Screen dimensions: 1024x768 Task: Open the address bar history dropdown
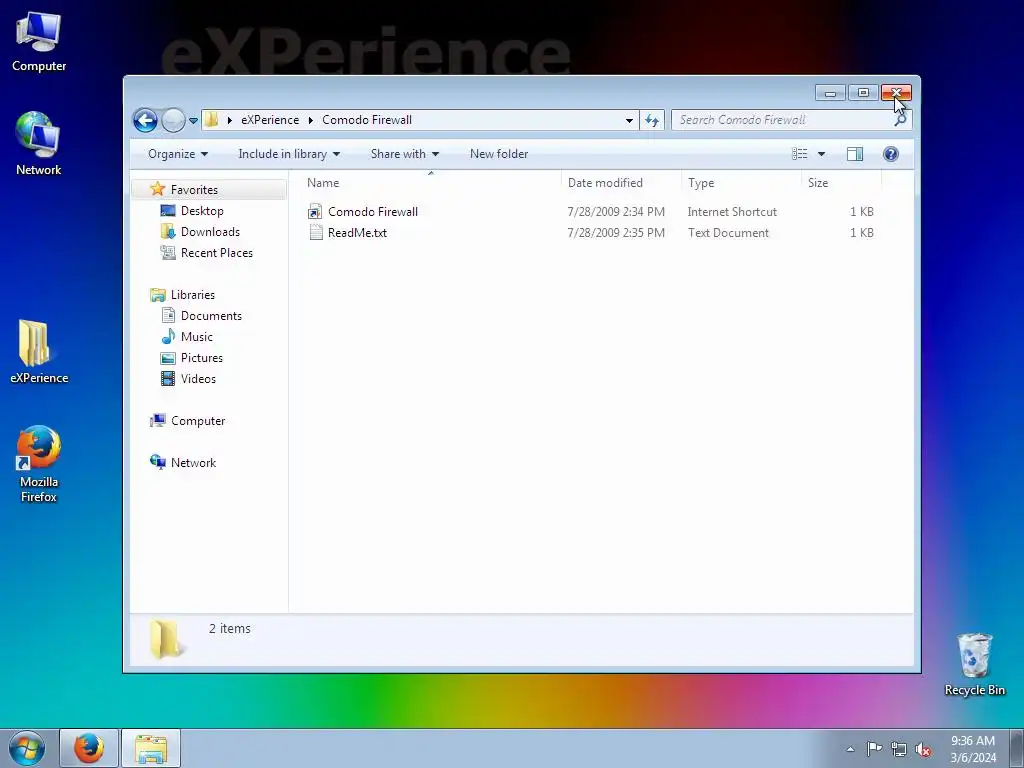click(x=629, y=120)
